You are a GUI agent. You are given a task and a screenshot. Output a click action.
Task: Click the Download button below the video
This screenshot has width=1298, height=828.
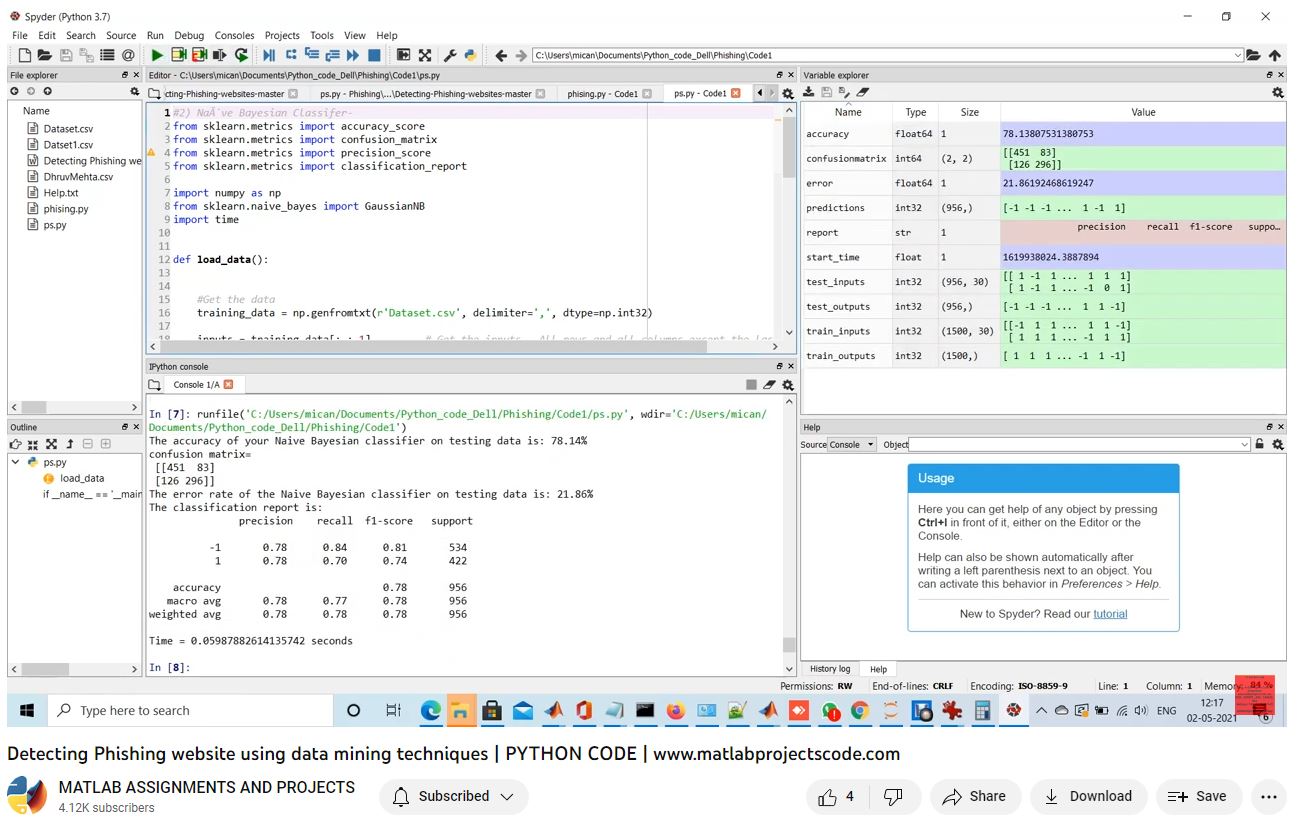click(1088, 797)
